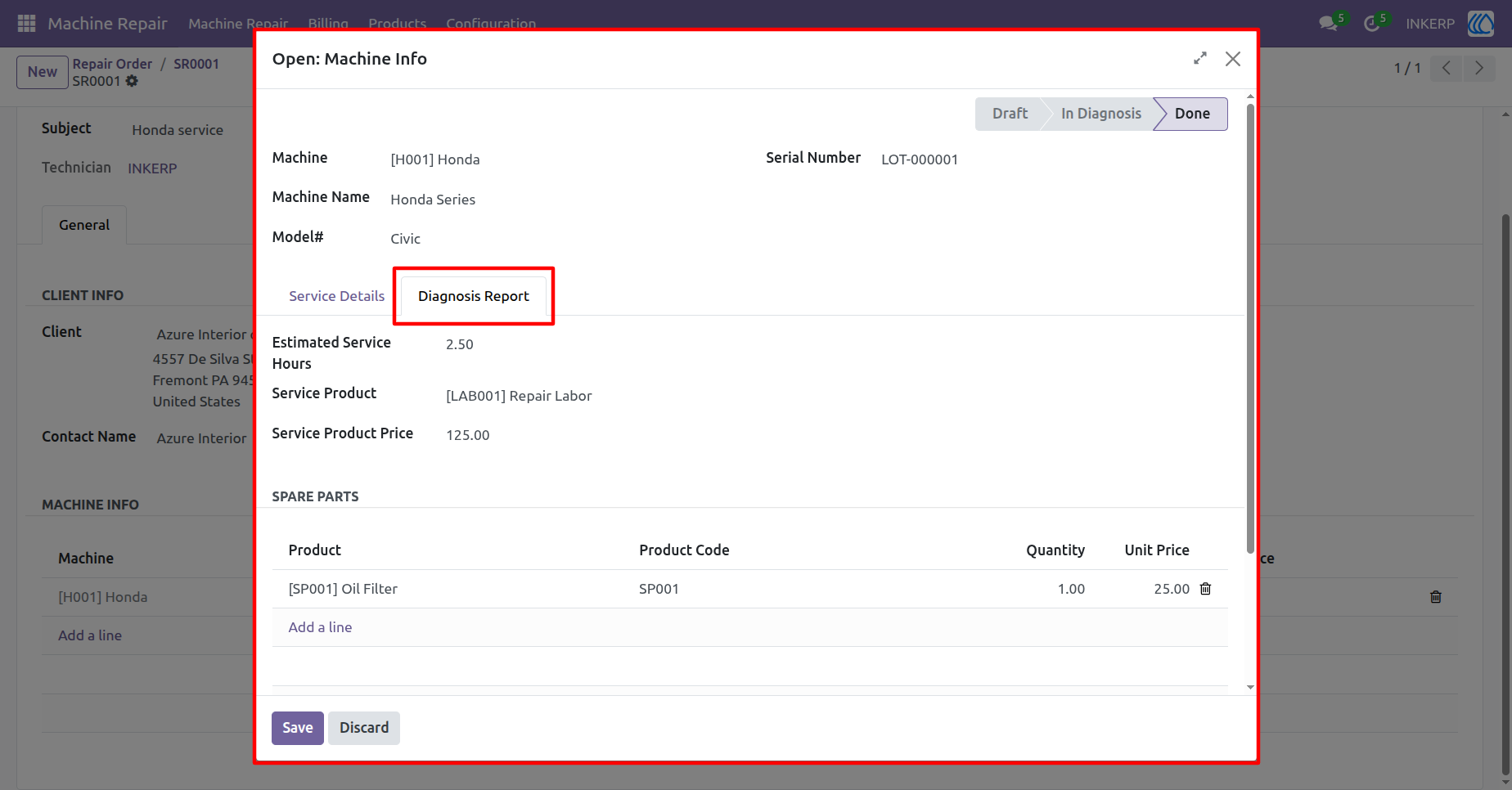Set status to Draft
Viewport: 1512px width, 790px height.
1010,114
